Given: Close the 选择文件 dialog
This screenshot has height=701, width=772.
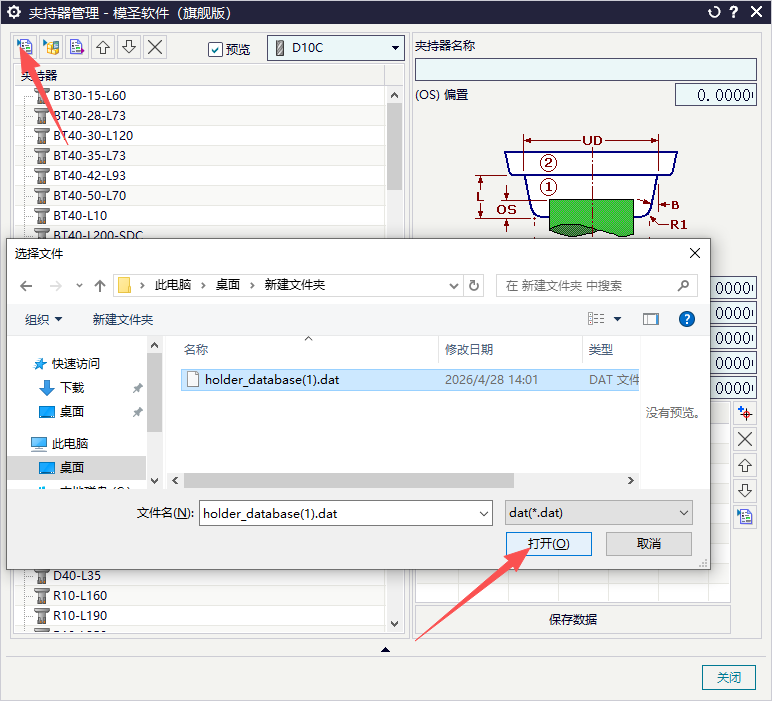Looking at the screenshot, I should [x=695, y=253].
